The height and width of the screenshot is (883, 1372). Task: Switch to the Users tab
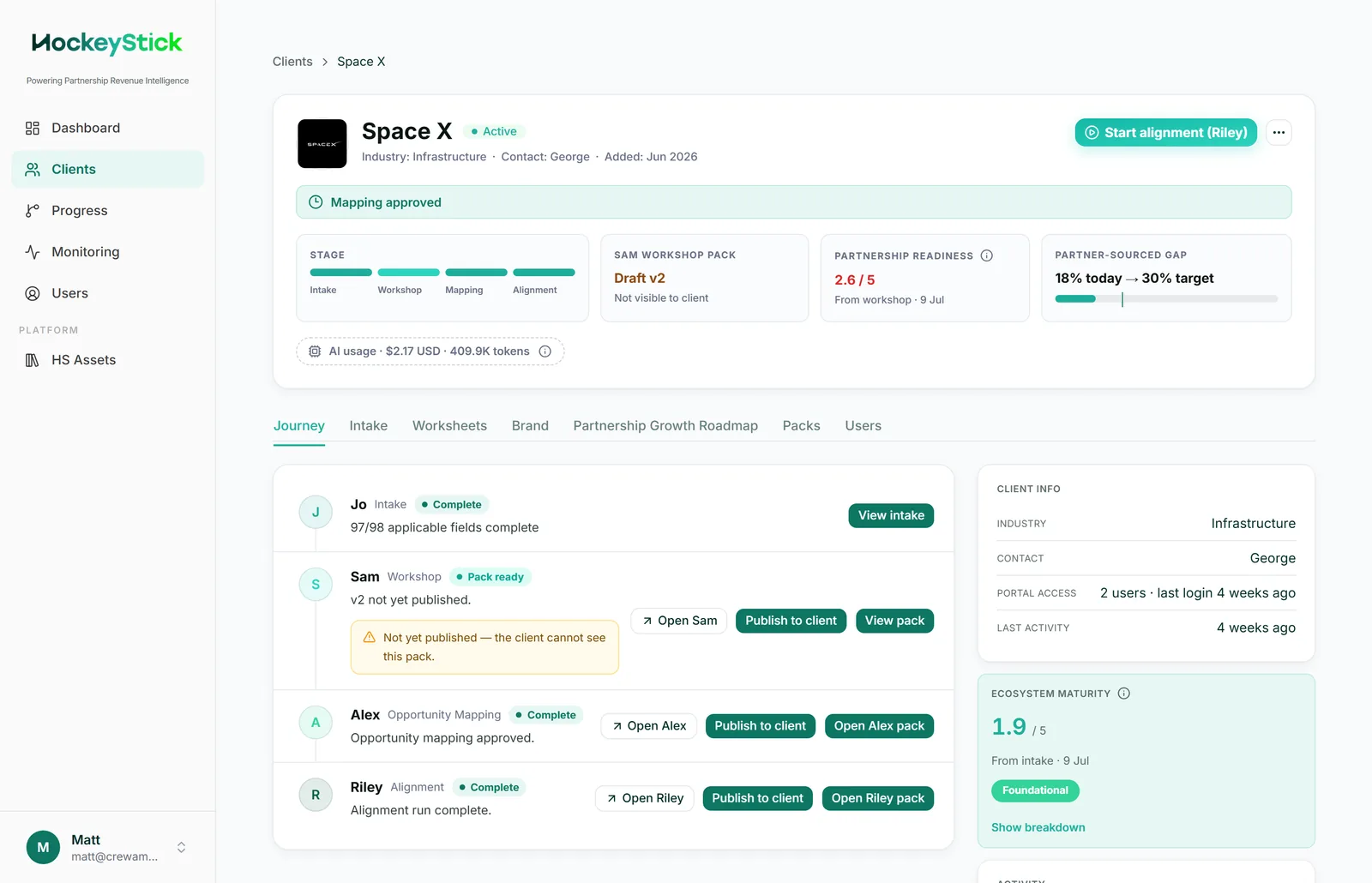coord(863,426)
